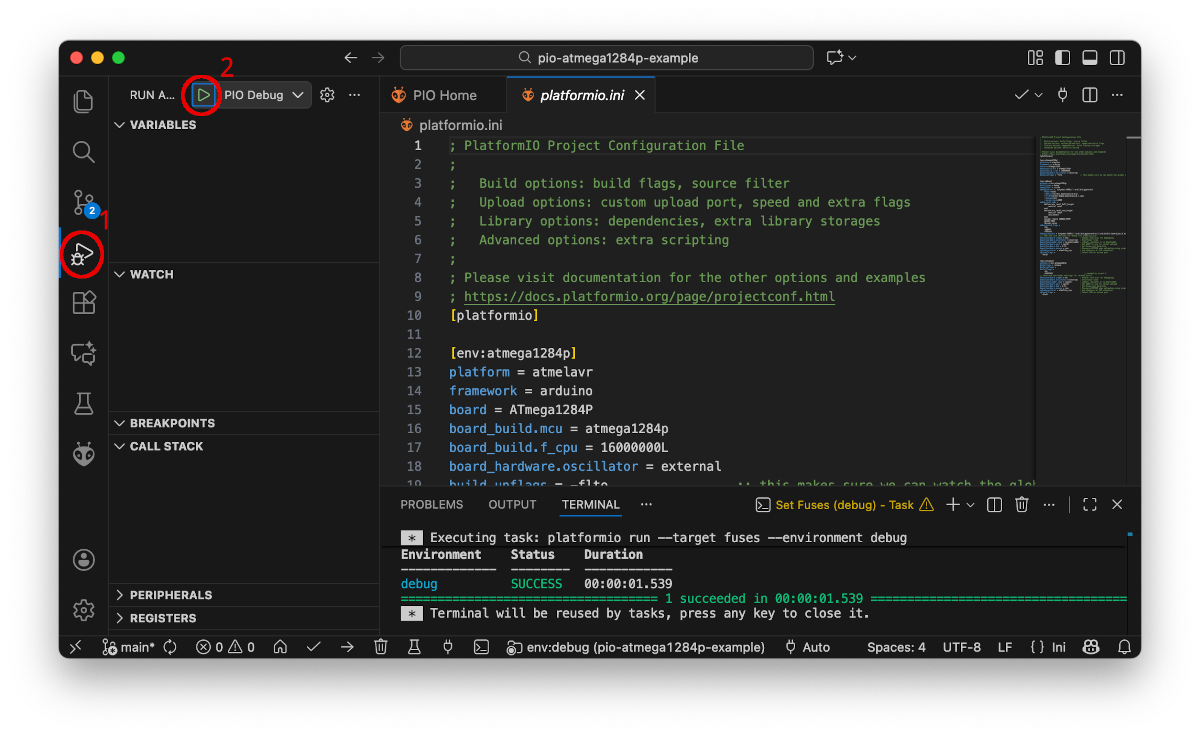This screenshot has height=736, width=1200.
Task: Open the PlatformIO alien icon in activity bar
Action: pos(84,455)
